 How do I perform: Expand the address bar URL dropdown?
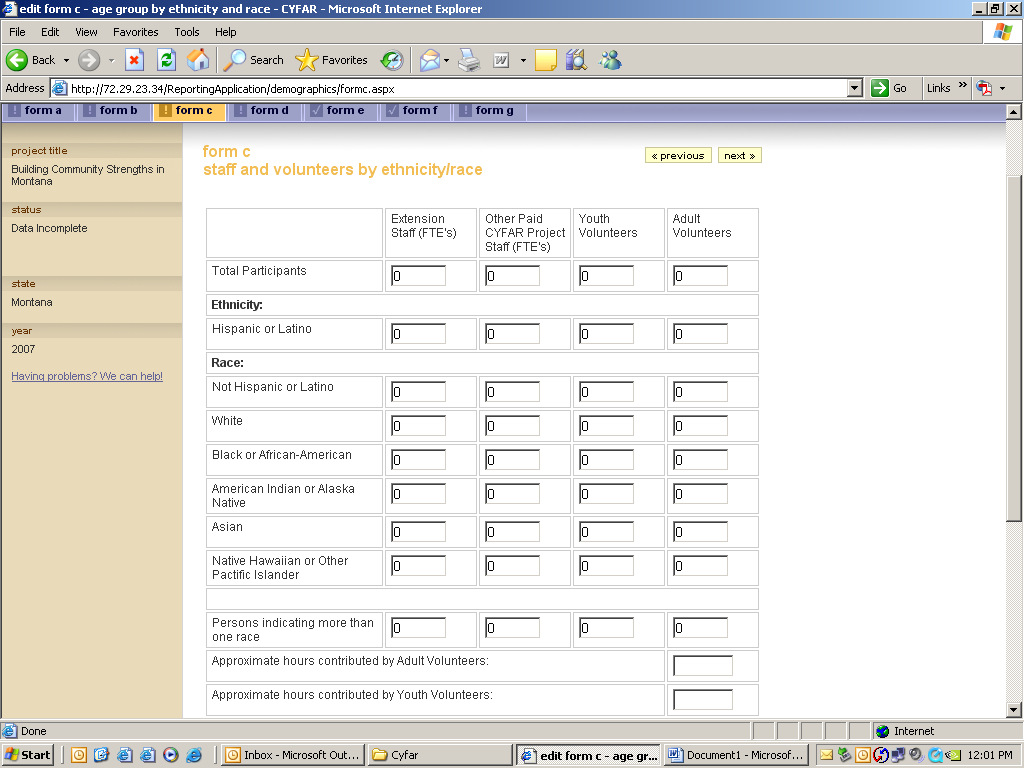[x=854, y=88]
